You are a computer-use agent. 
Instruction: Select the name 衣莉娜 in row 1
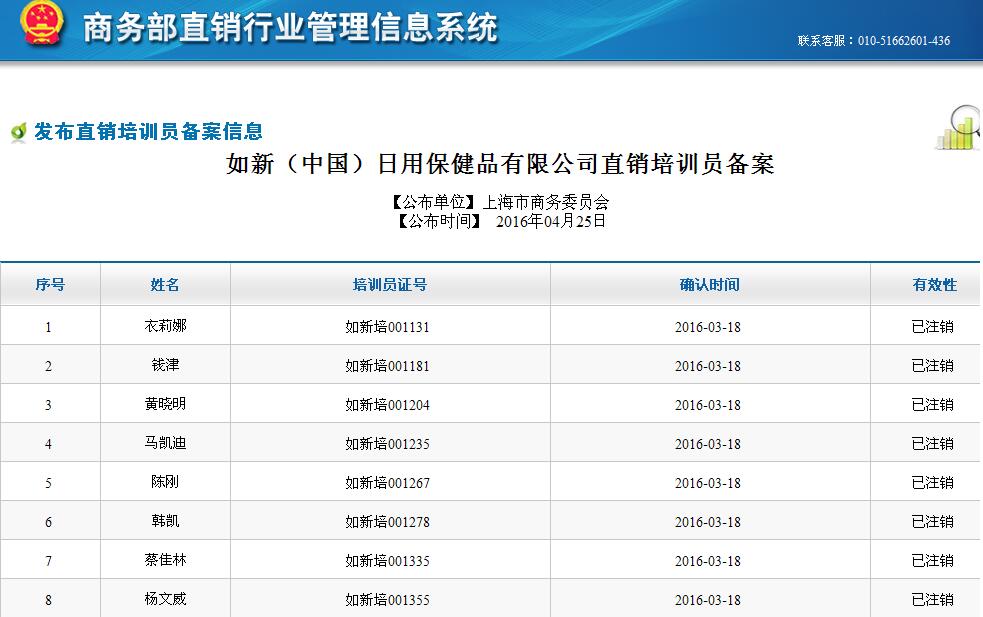(x=165, y=326)
